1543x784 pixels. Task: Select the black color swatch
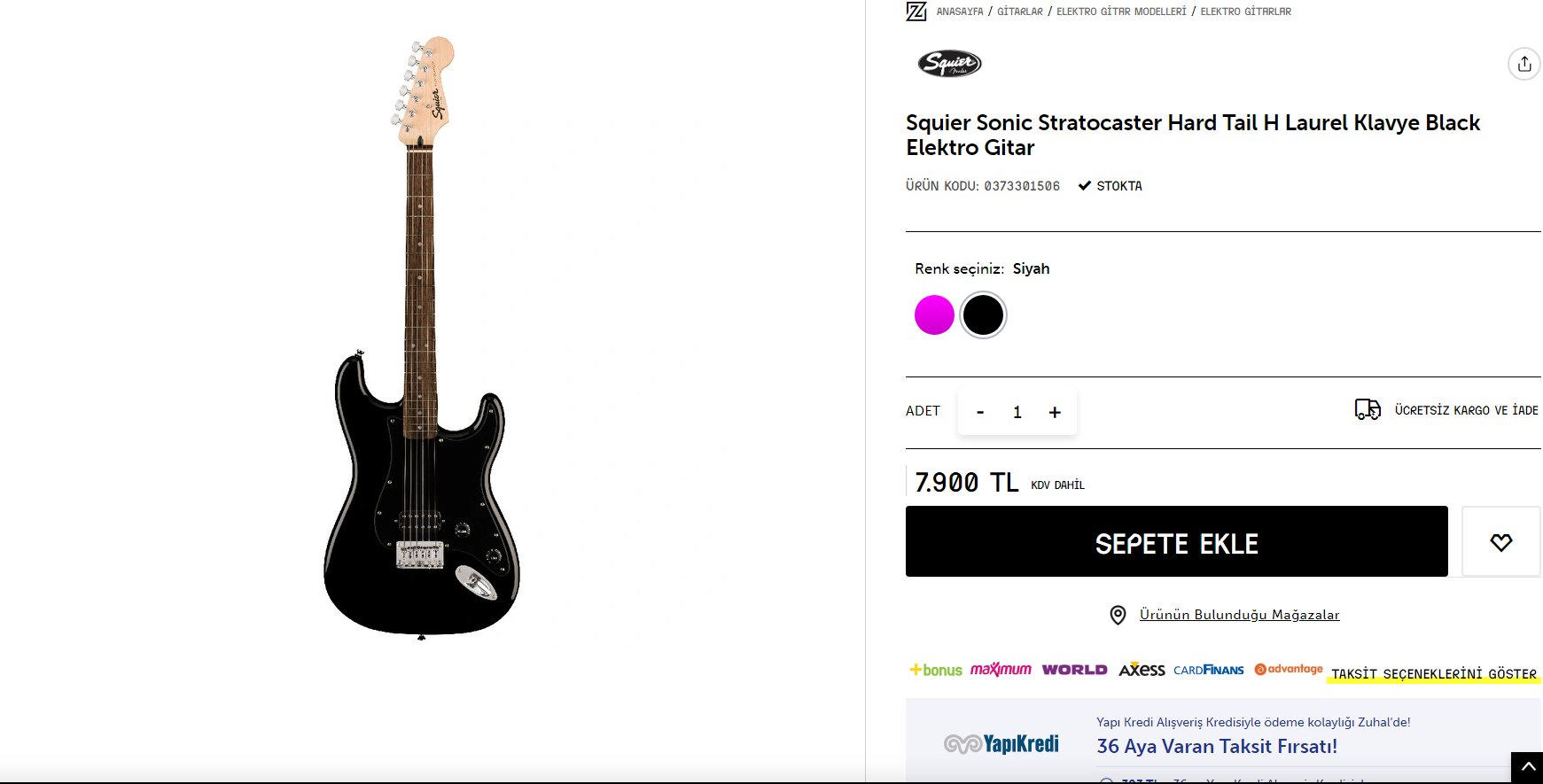click(x=983, y=314)
